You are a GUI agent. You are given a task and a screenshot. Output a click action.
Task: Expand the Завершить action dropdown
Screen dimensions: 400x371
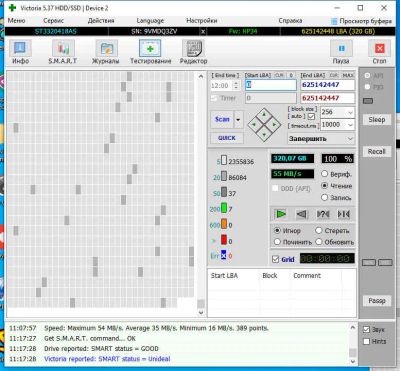click(320, 139)
